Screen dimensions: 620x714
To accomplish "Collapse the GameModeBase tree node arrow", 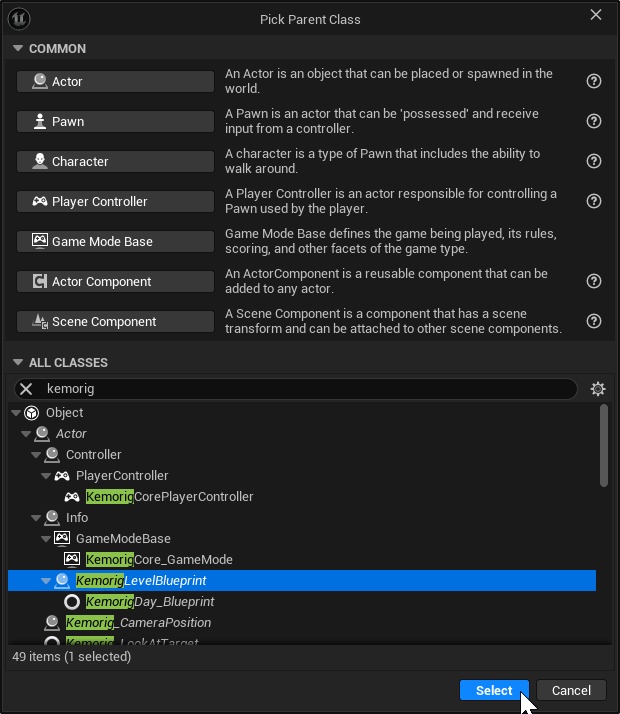I will coord(47,539).
